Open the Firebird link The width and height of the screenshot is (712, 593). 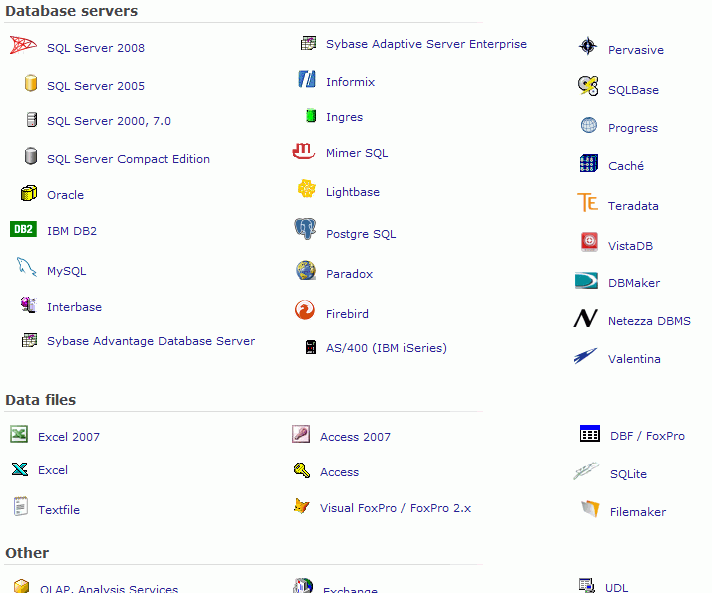[347, 314]
